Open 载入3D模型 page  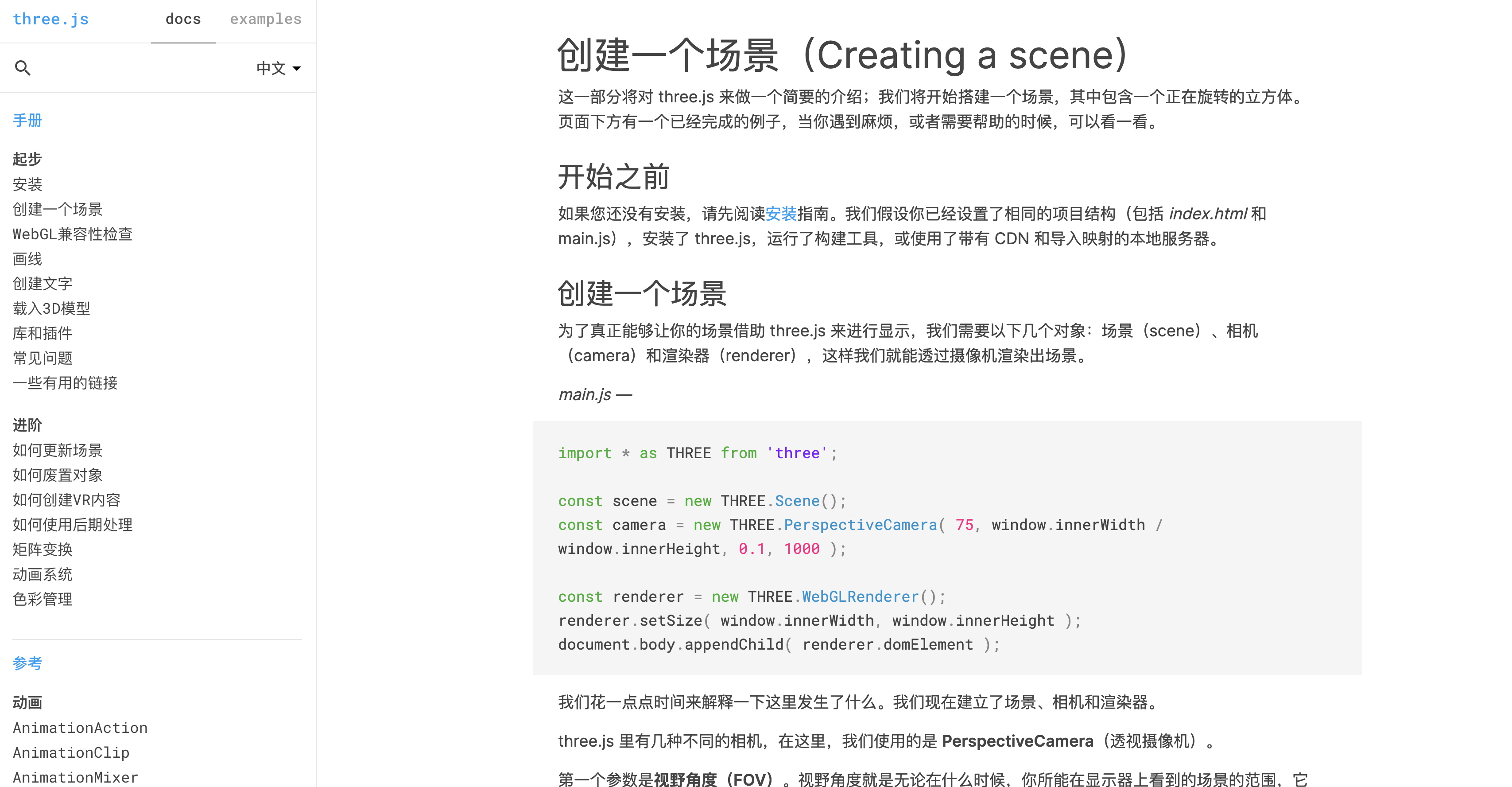[x=52, y=308]
